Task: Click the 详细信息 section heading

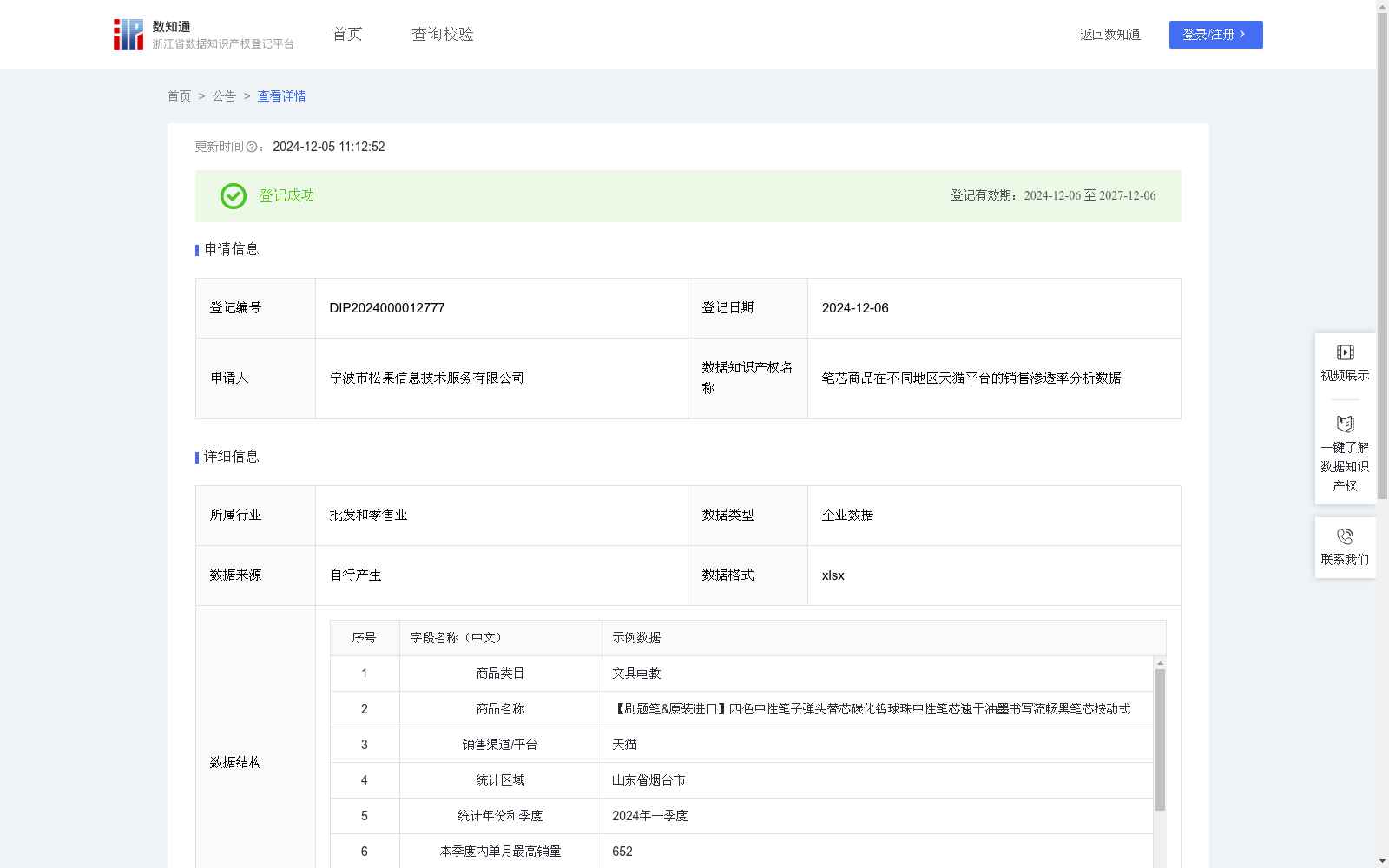Action: click(x=232, y=457)
